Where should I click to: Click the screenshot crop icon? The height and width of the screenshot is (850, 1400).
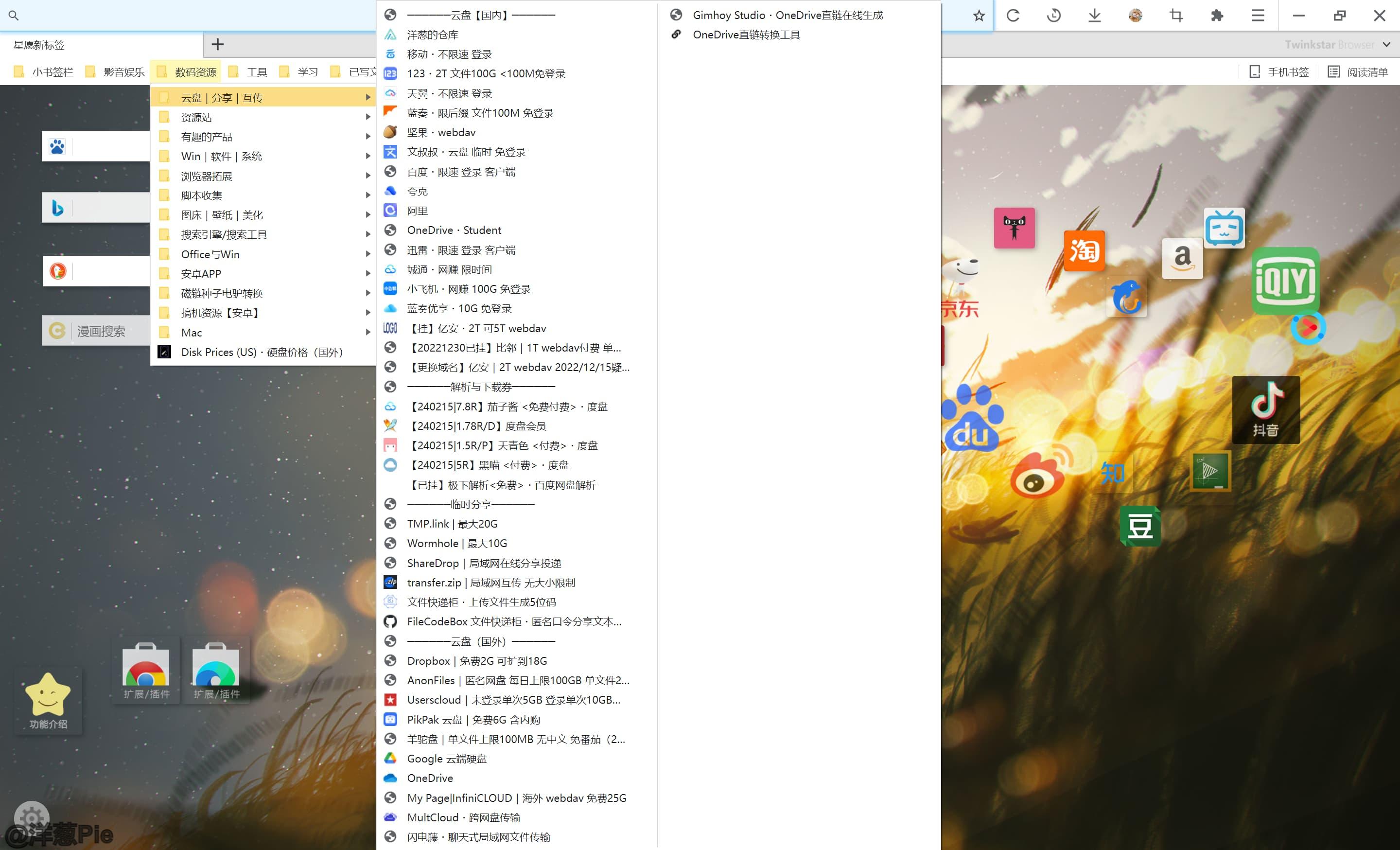click(1176, 16)
